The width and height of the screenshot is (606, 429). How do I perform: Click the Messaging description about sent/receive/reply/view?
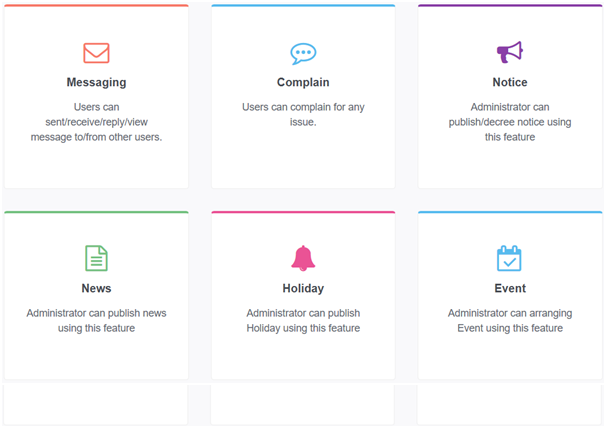point(96,122)
